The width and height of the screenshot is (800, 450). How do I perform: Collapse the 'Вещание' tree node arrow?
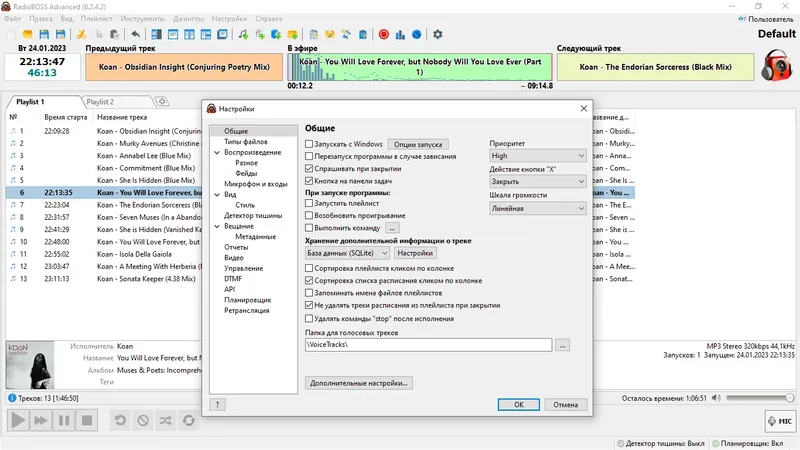tap(217, 226)
